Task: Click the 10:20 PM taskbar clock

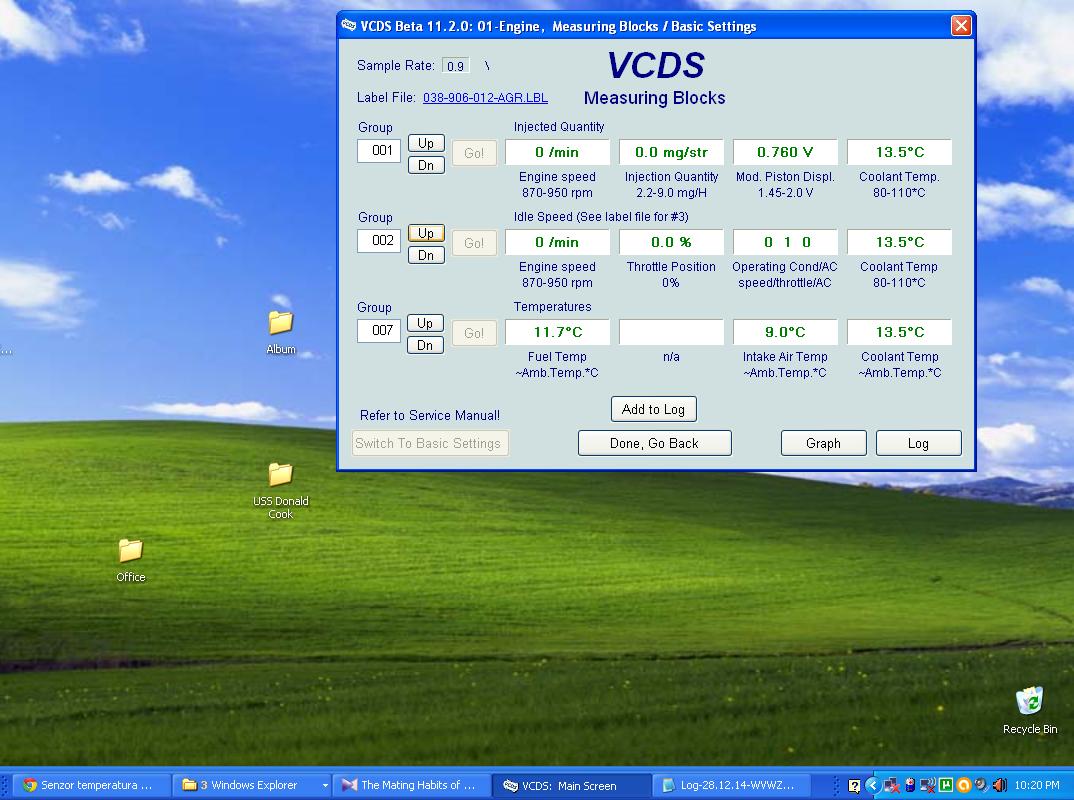Action: (1036, 786)
